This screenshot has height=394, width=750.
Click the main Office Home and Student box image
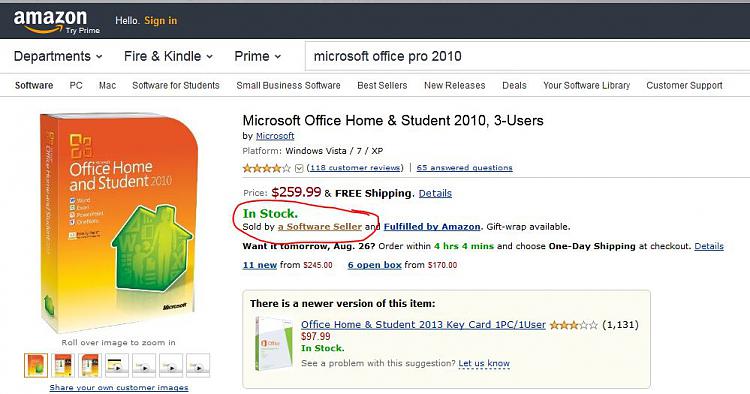(119, 222)
